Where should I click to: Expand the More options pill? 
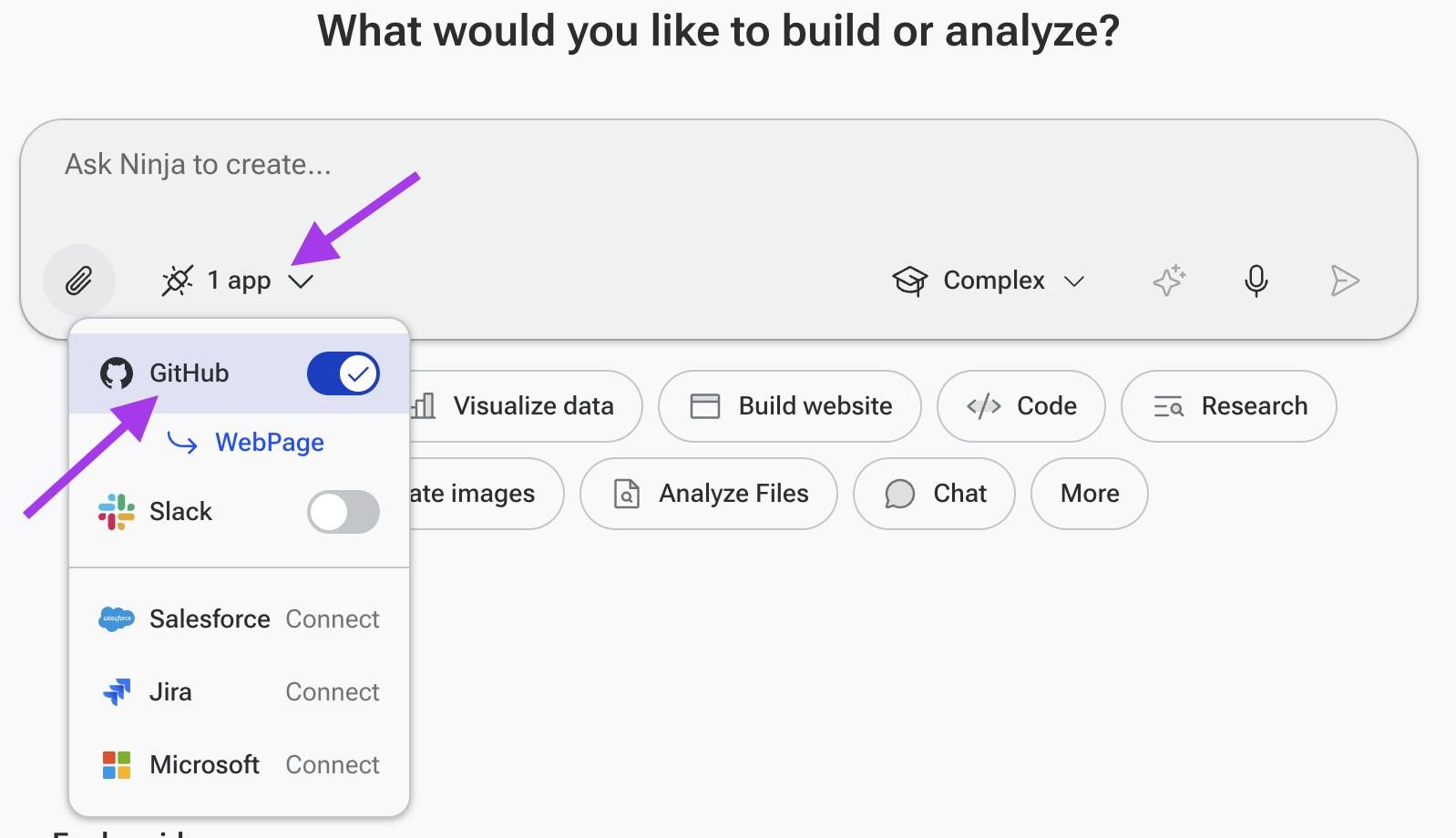pos(1090,494)
